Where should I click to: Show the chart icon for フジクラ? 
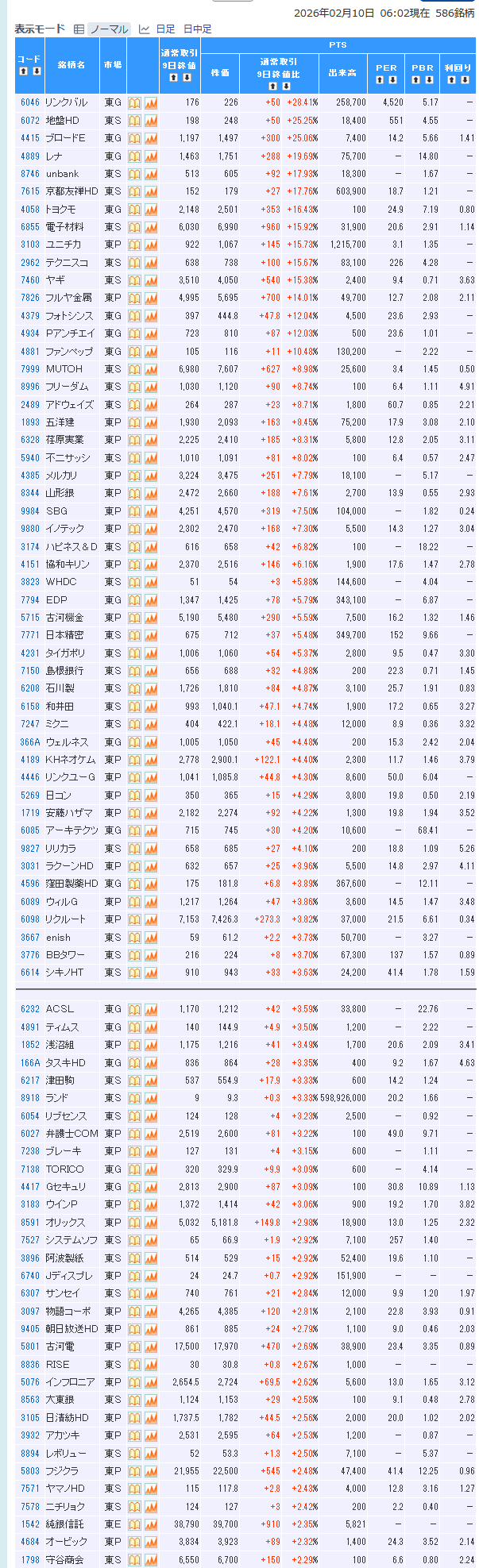150,1471
